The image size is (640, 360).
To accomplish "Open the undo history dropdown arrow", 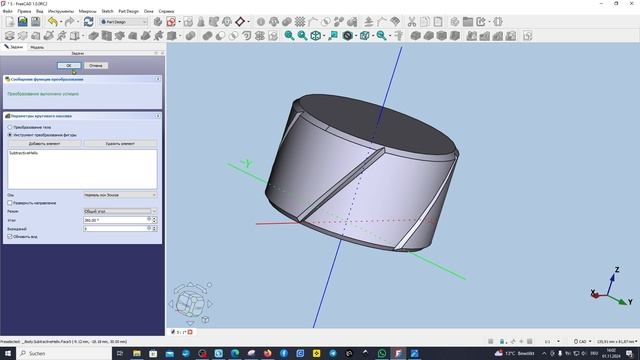I will pyautogui.click(x=60, y=22).
